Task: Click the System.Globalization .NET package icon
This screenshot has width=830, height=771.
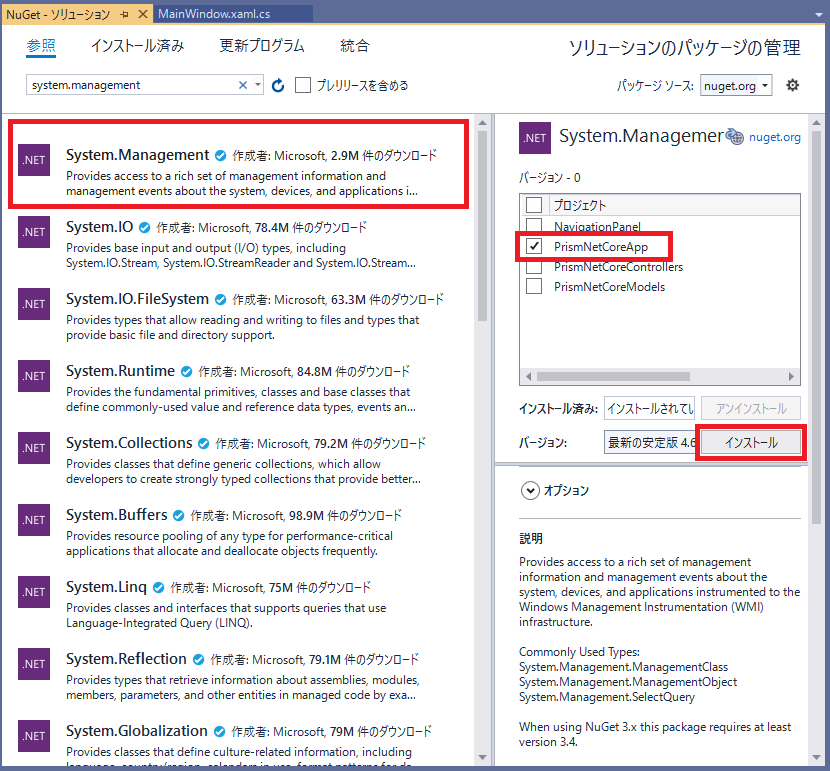Action: pos(34,736)
